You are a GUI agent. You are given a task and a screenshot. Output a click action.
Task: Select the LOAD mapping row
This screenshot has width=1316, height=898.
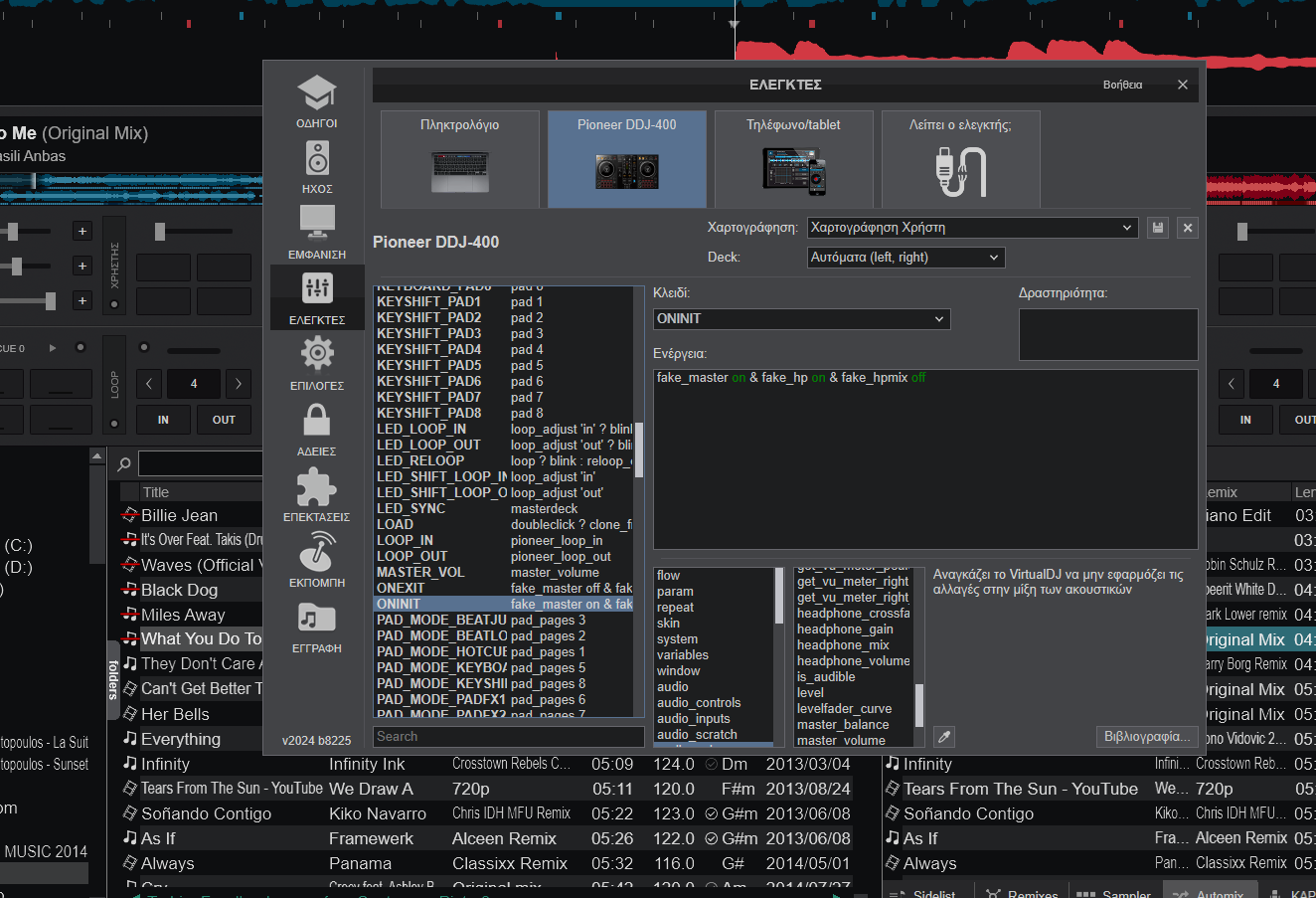(x=504, y=524)
